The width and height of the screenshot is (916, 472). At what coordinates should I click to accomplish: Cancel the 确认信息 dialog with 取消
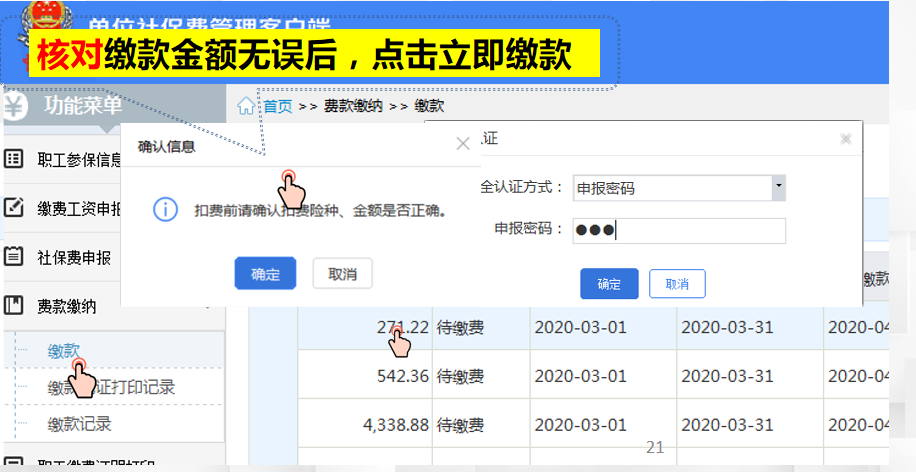tap(342, 273)
